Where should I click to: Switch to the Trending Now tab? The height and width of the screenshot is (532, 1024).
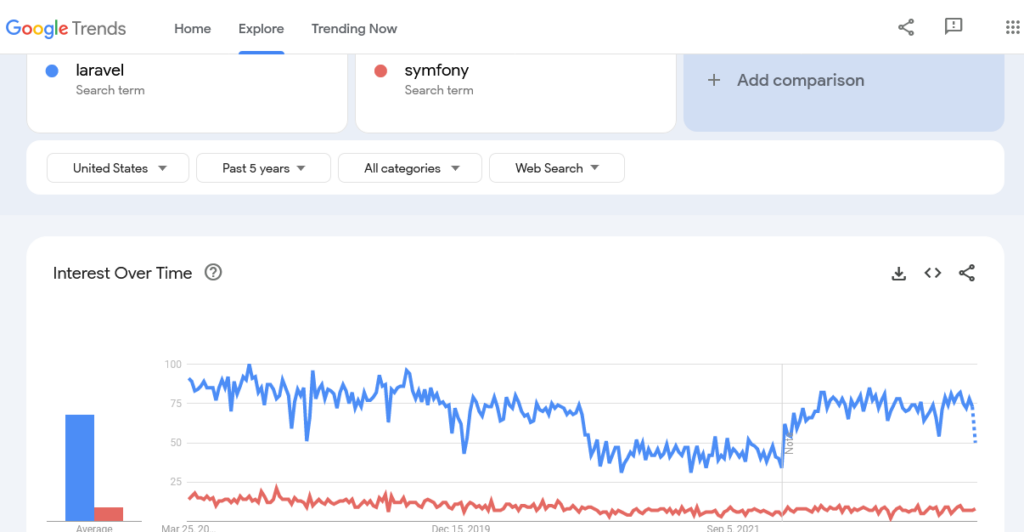354,29
